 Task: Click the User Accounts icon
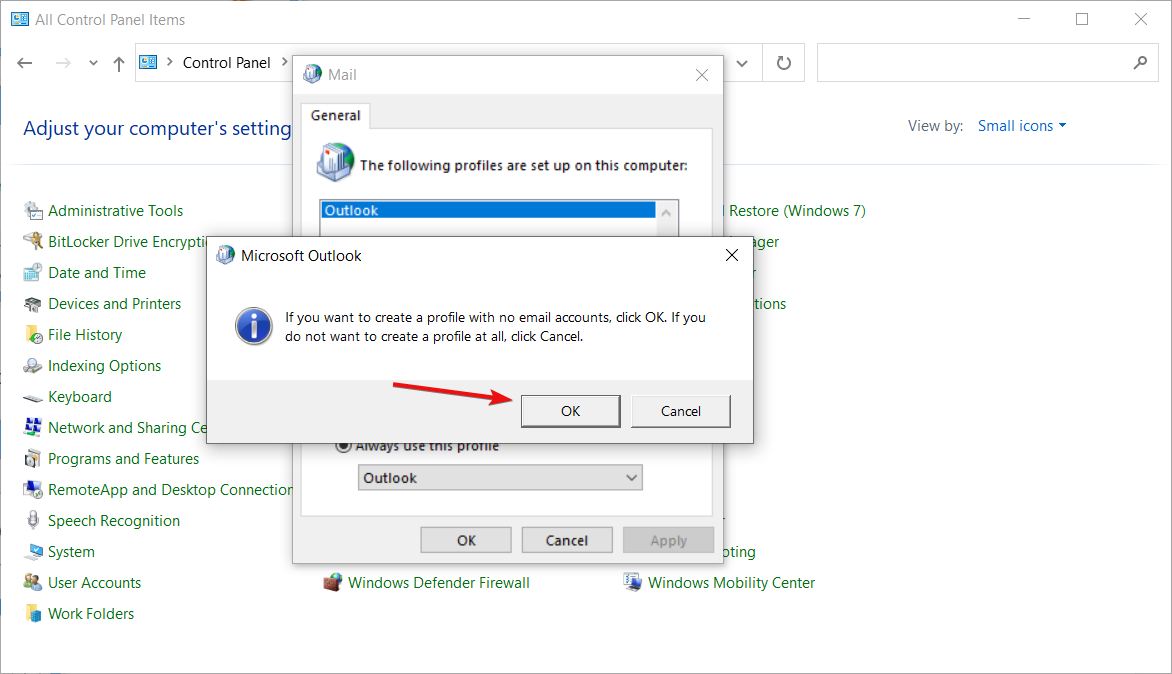[x=33, y=583]
